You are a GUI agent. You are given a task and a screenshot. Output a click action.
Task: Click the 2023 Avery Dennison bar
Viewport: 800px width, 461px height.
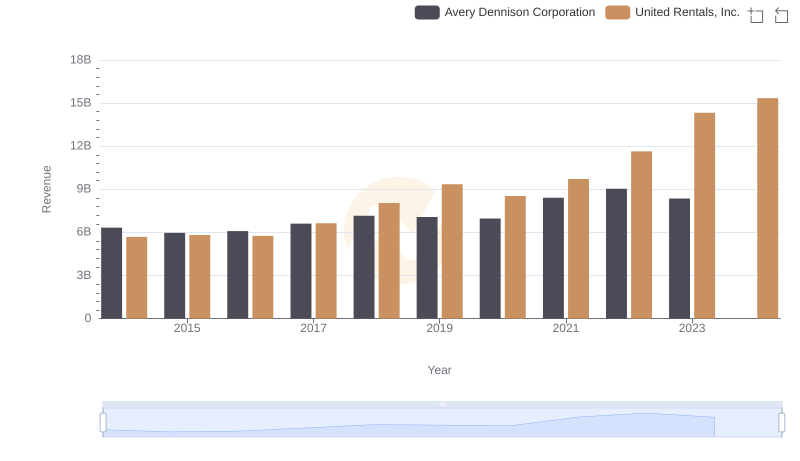point(679,259)
